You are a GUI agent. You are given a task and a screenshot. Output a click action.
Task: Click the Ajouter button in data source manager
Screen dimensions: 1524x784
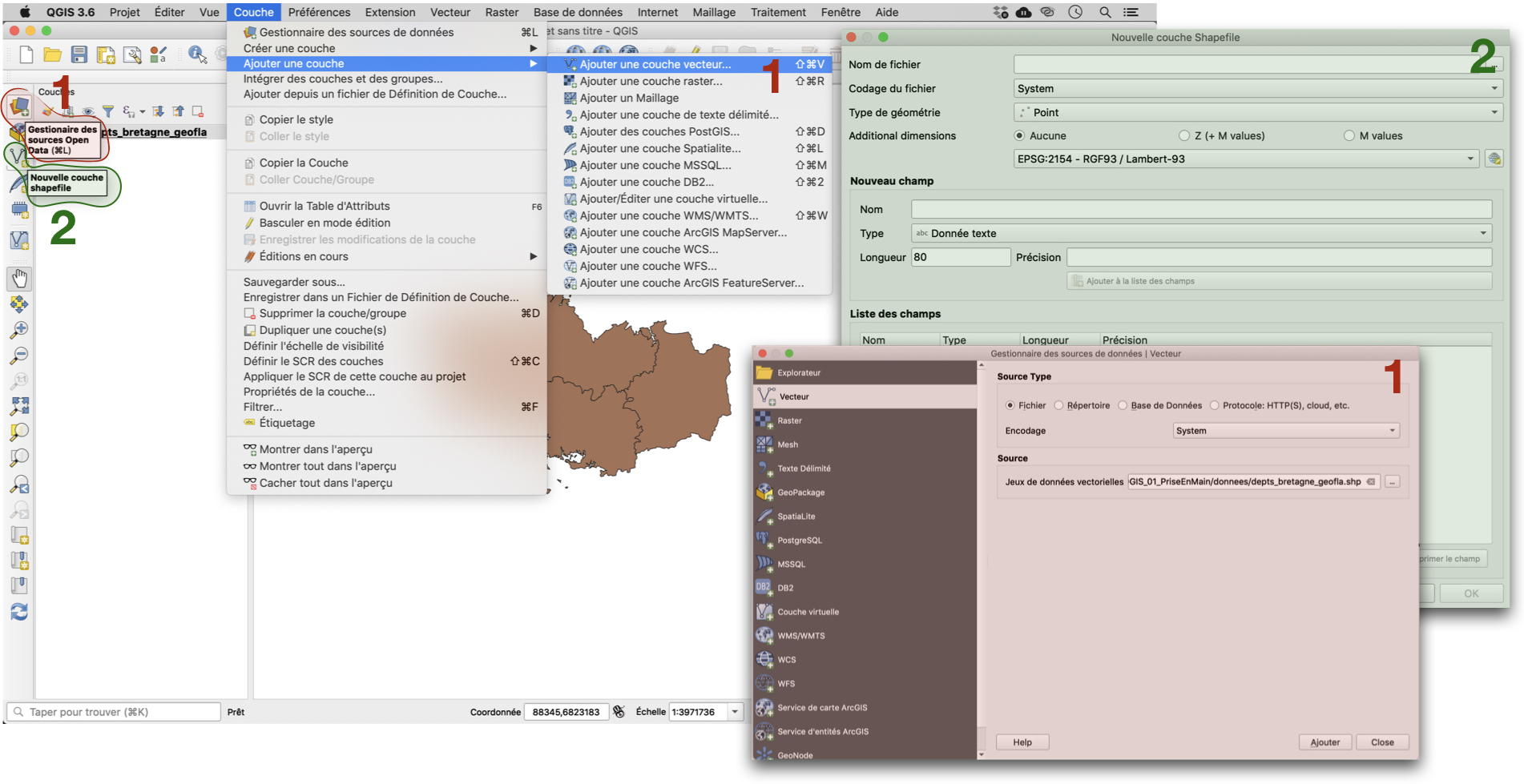pyautogui.click(x=1324, y=742)
